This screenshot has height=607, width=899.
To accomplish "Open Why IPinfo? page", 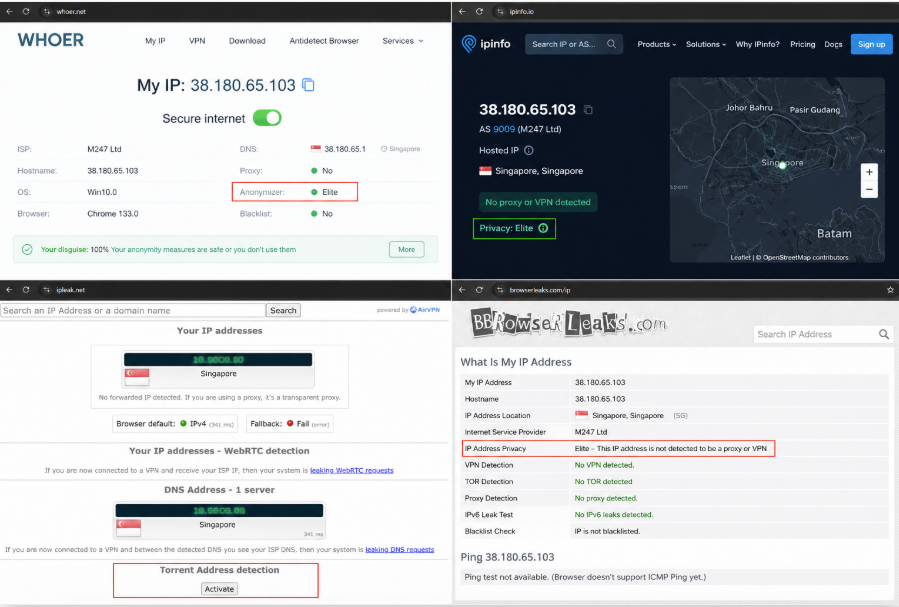I will click(757, 44).
